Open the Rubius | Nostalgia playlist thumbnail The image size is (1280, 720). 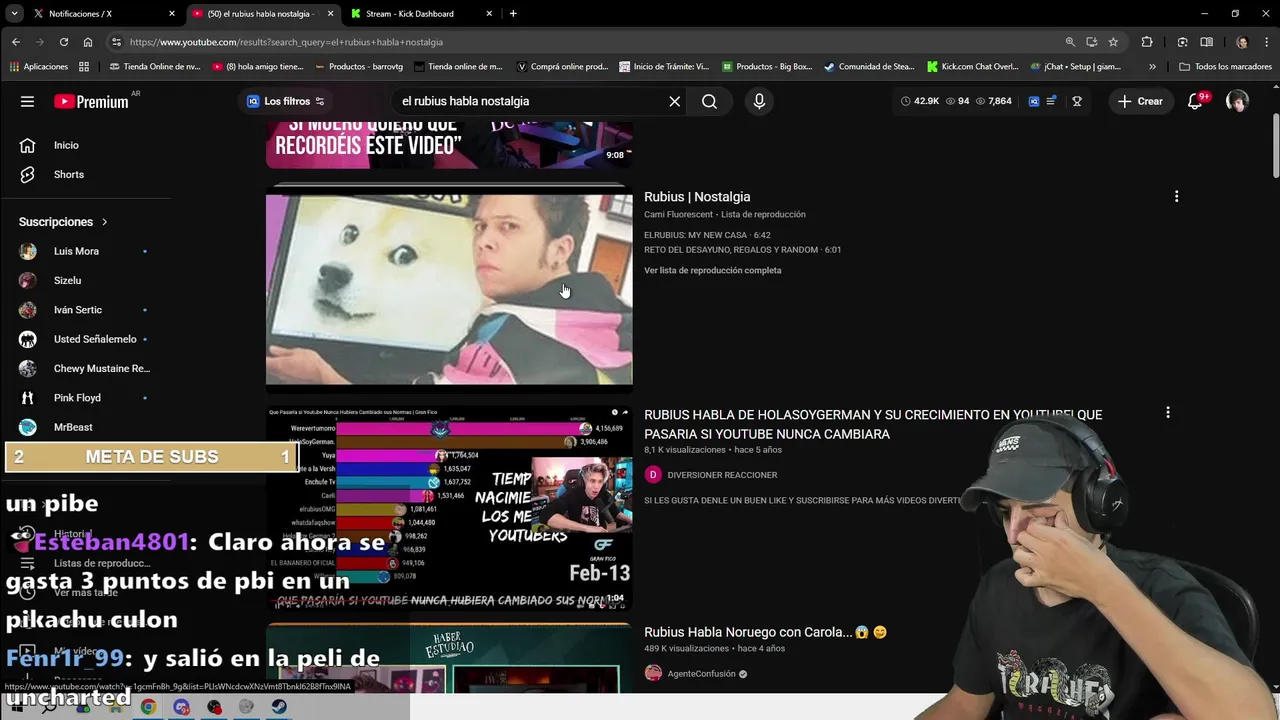[449, 289]
